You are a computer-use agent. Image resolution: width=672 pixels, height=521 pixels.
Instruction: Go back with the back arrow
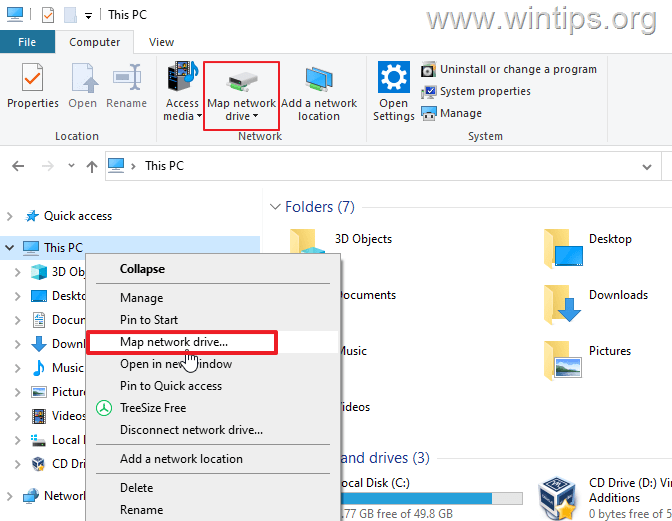(18, 166)
